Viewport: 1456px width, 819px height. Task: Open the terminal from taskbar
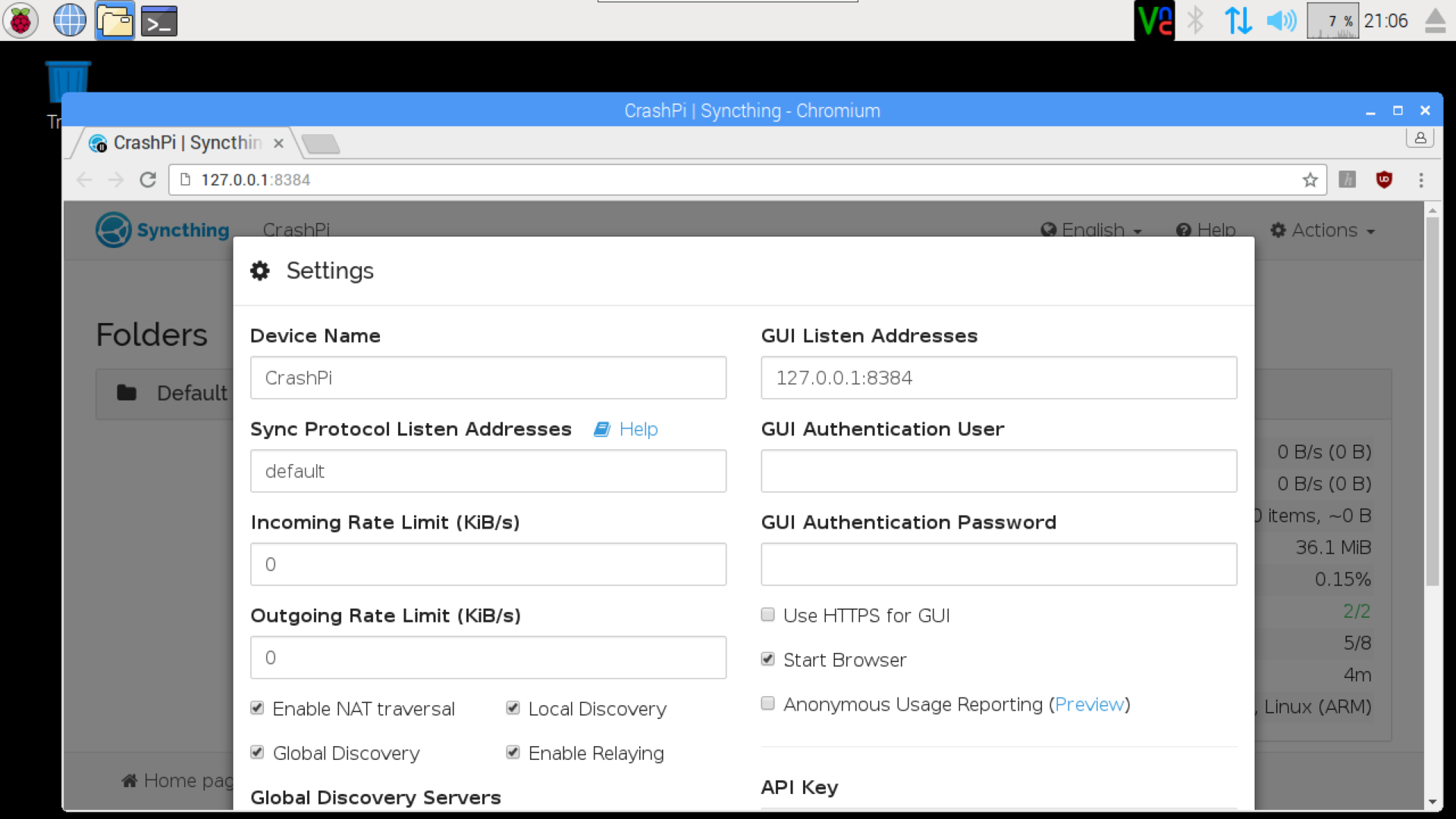(x=159, y=20)
